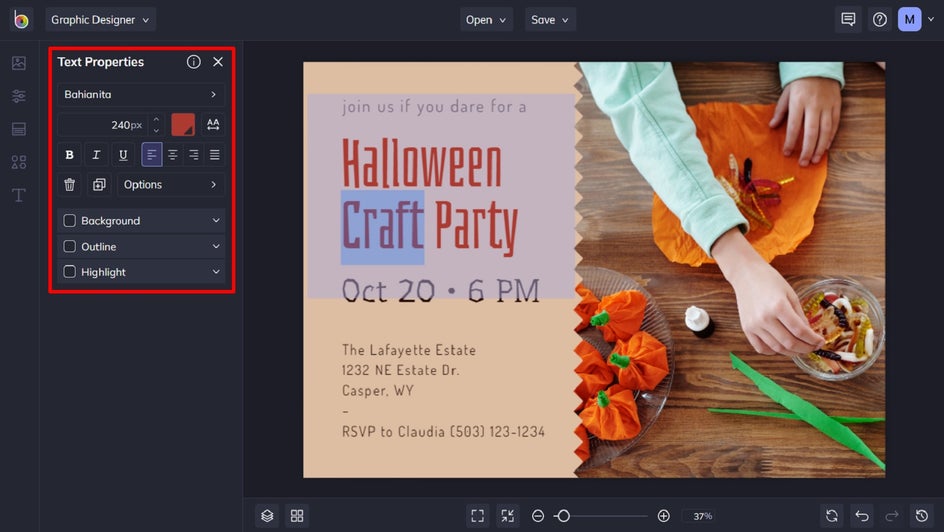Close the Text Properties panel

click(218, 61)
